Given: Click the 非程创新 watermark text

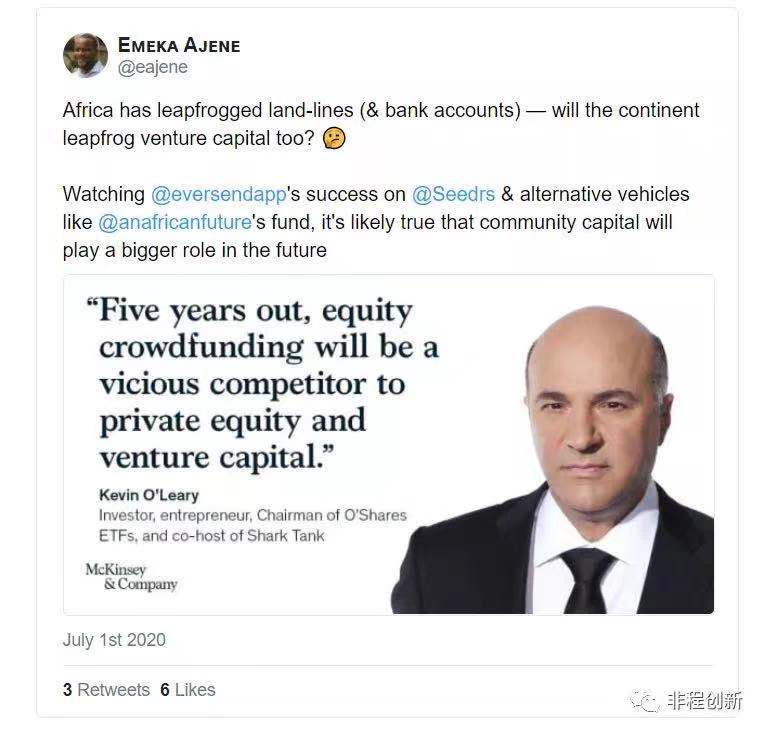Looking at the screenshot, I should click(x=706, y=700).
